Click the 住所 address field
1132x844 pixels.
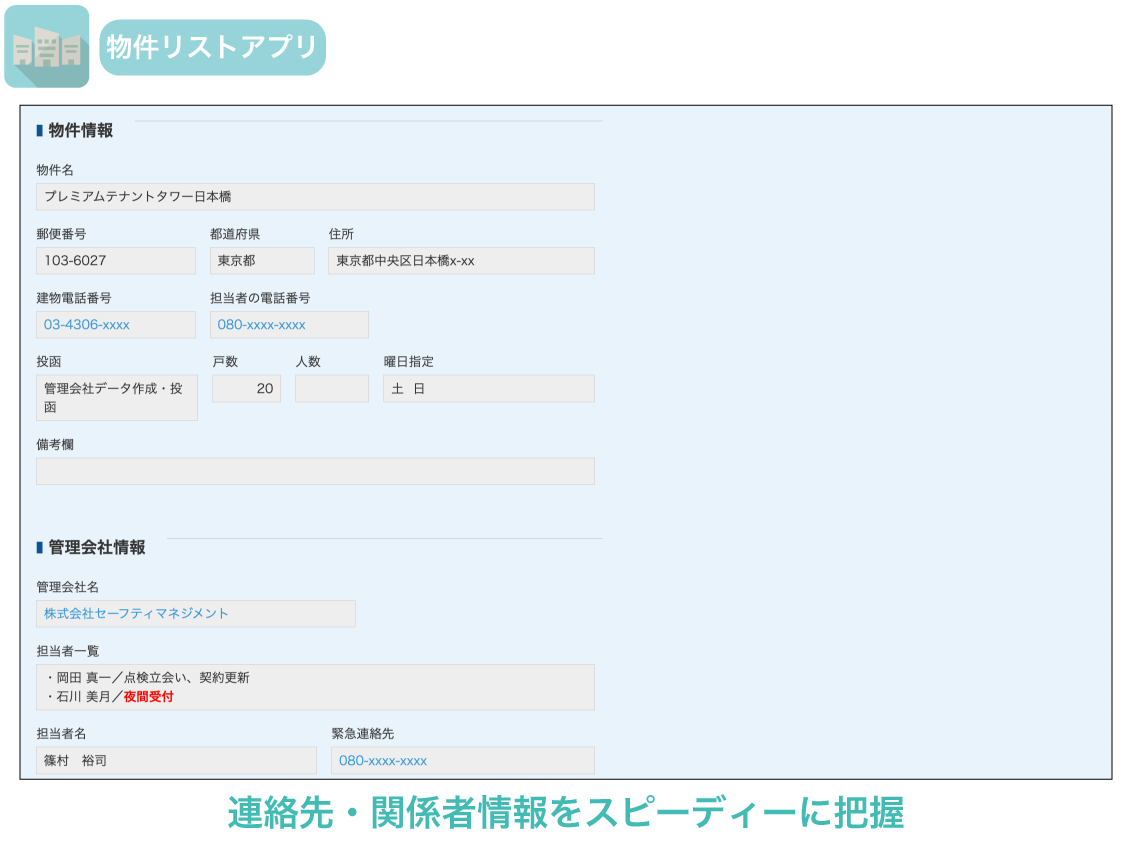pyautogui.click(x=461, y=260)
